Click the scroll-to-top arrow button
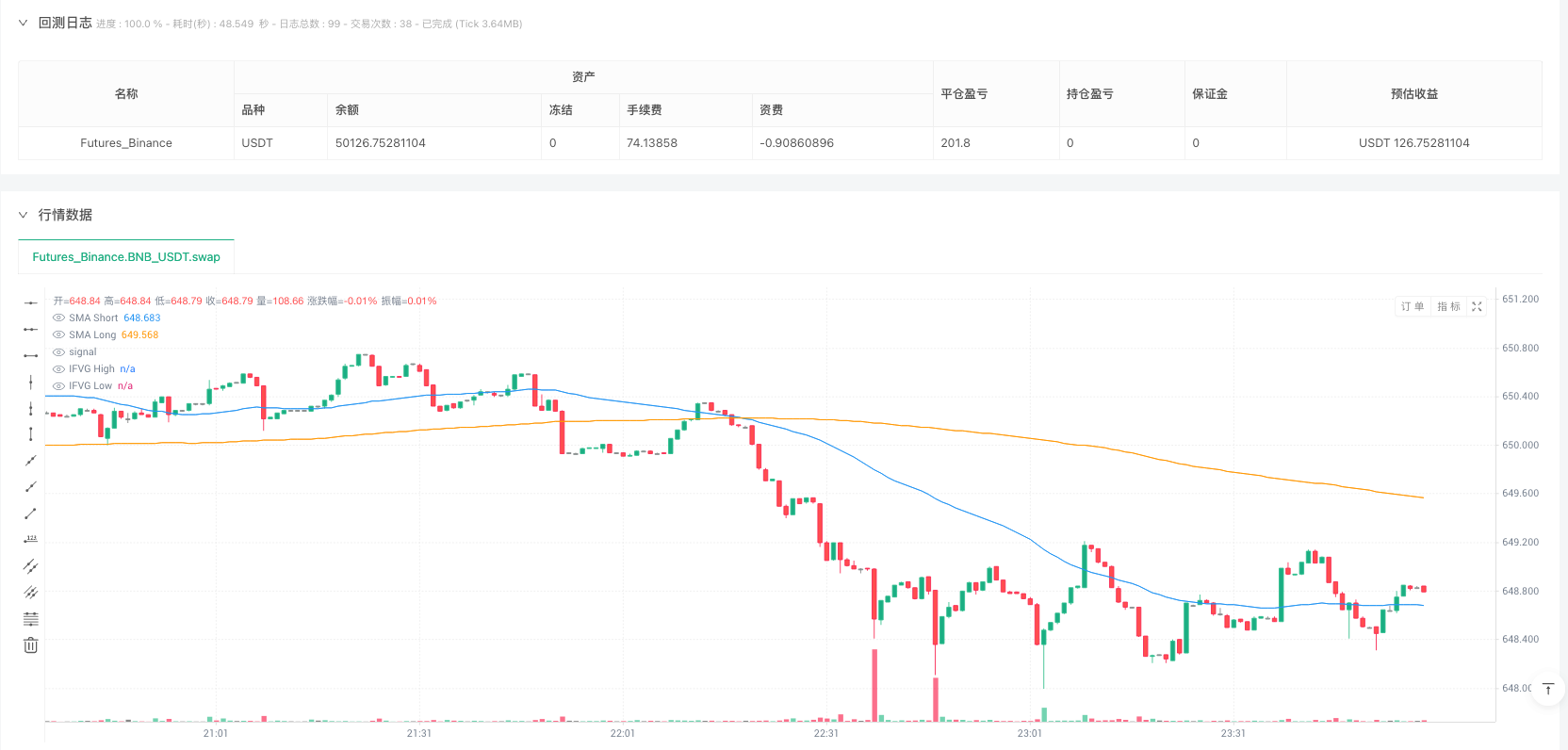 click(x=1547, y=690)
